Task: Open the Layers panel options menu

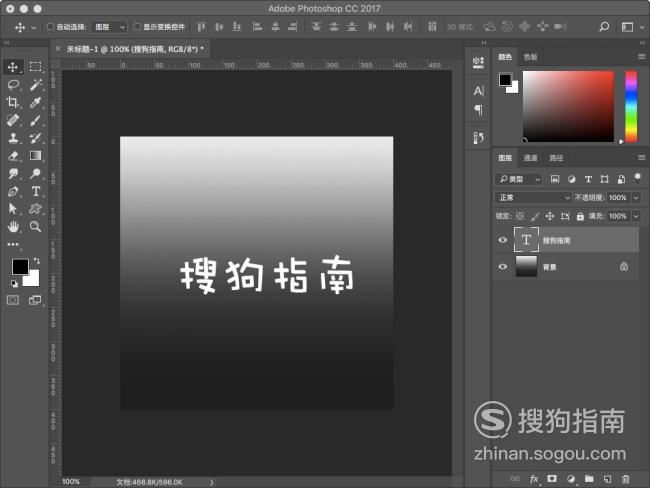Action: [642, 157]
